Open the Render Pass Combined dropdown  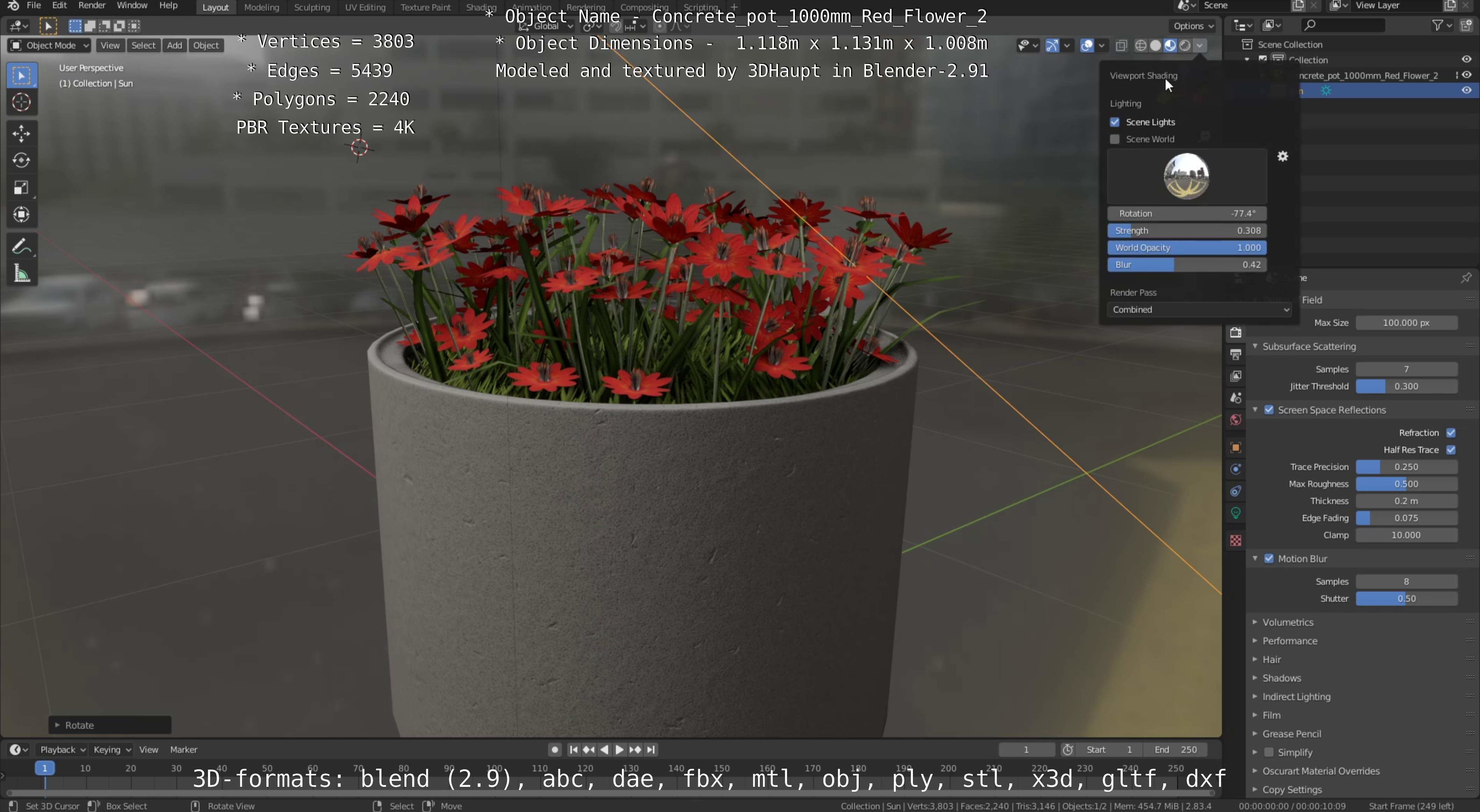1199,310
